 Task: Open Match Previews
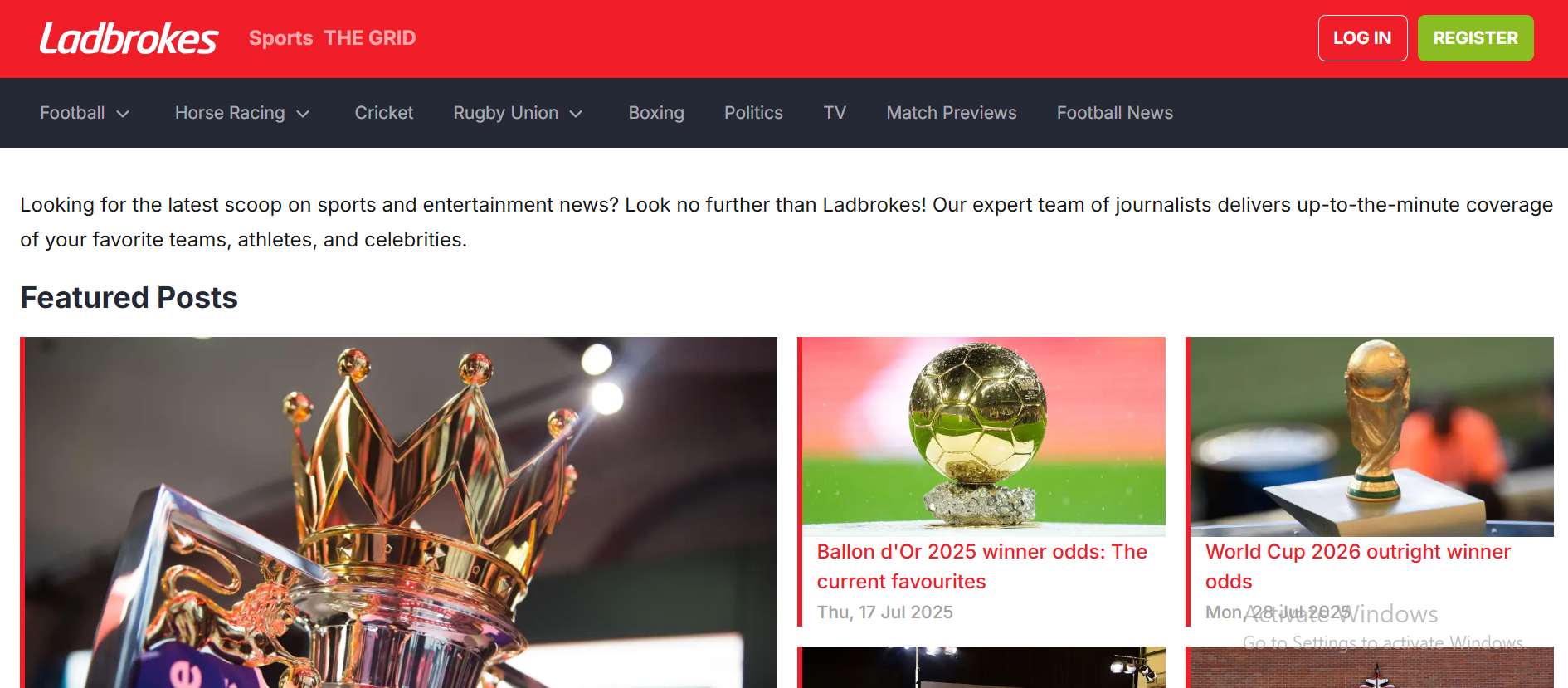pos(952,113)
